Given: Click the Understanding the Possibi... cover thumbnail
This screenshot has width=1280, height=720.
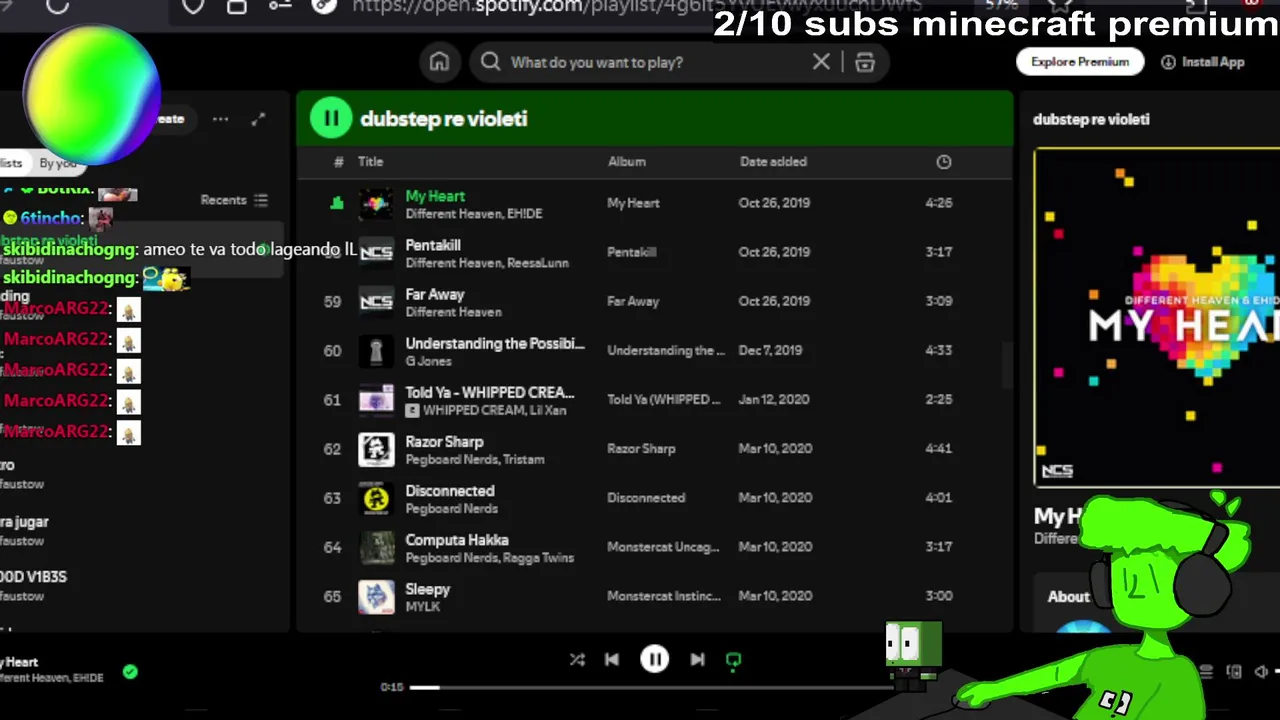Looking at the screenshot, I should pyautogui.click(x=376, y=350).
